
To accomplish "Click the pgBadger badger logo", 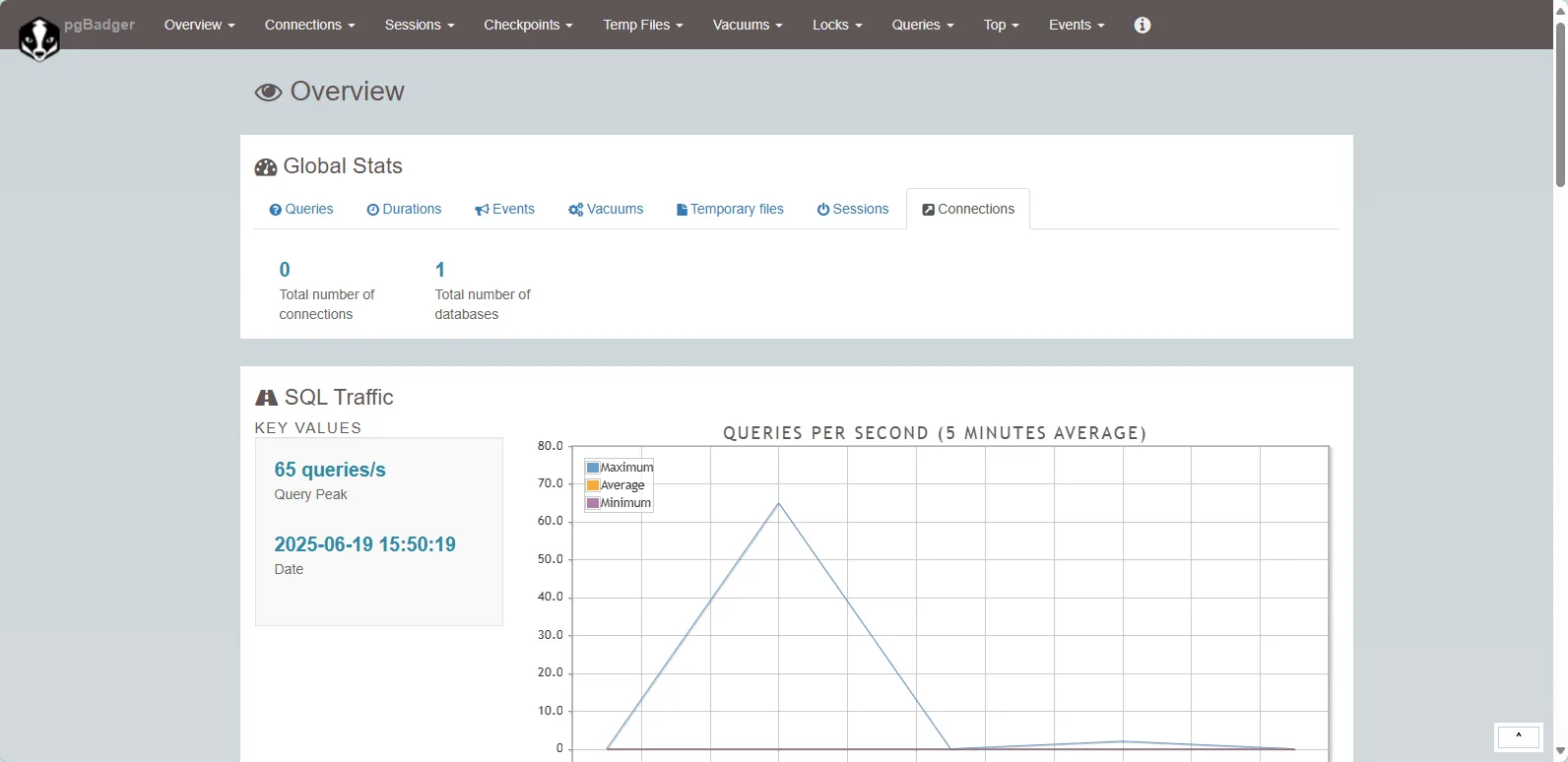I will (x=39, y=39).
